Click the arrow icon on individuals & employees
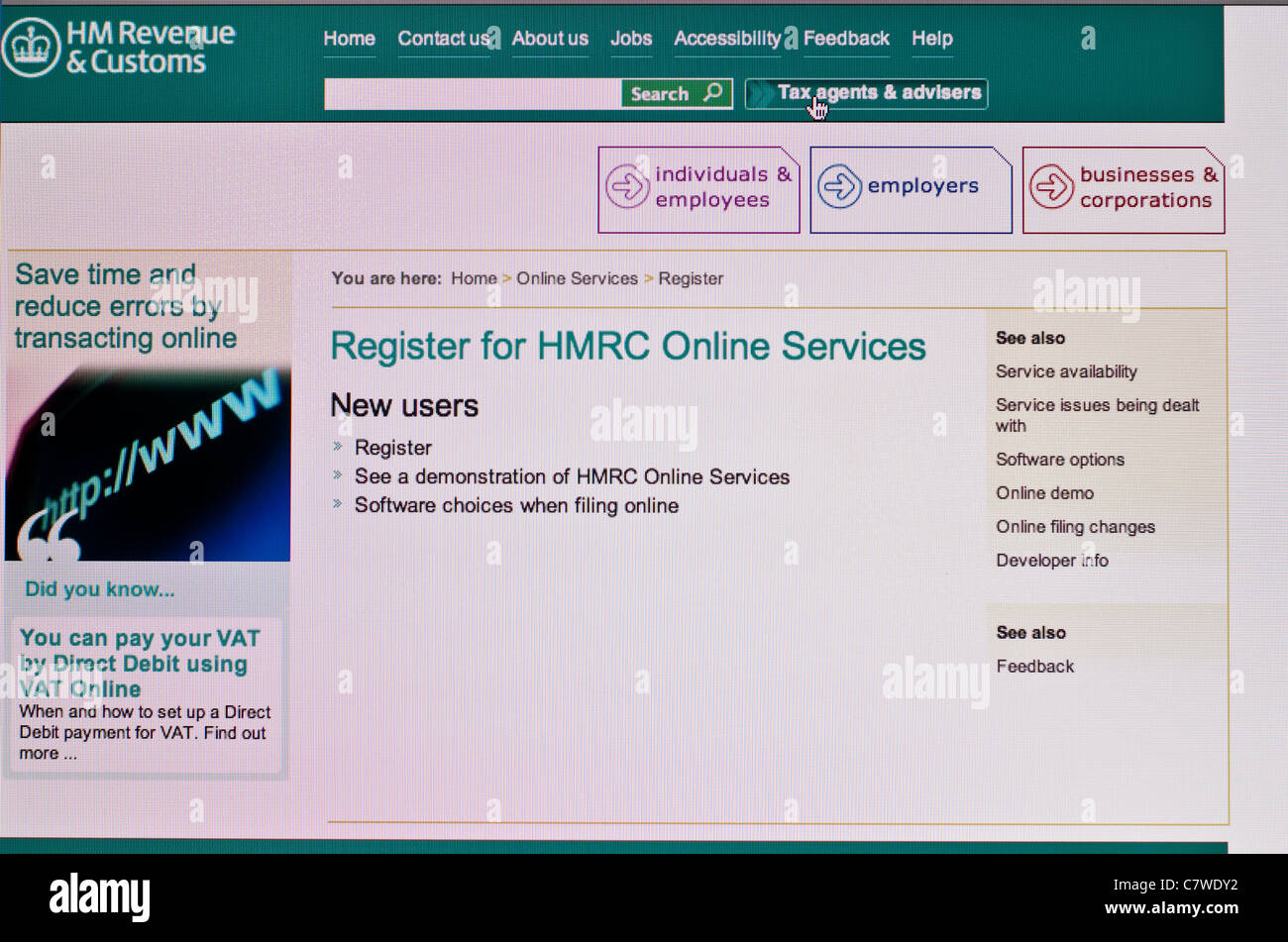 click(x=627, y=186)
